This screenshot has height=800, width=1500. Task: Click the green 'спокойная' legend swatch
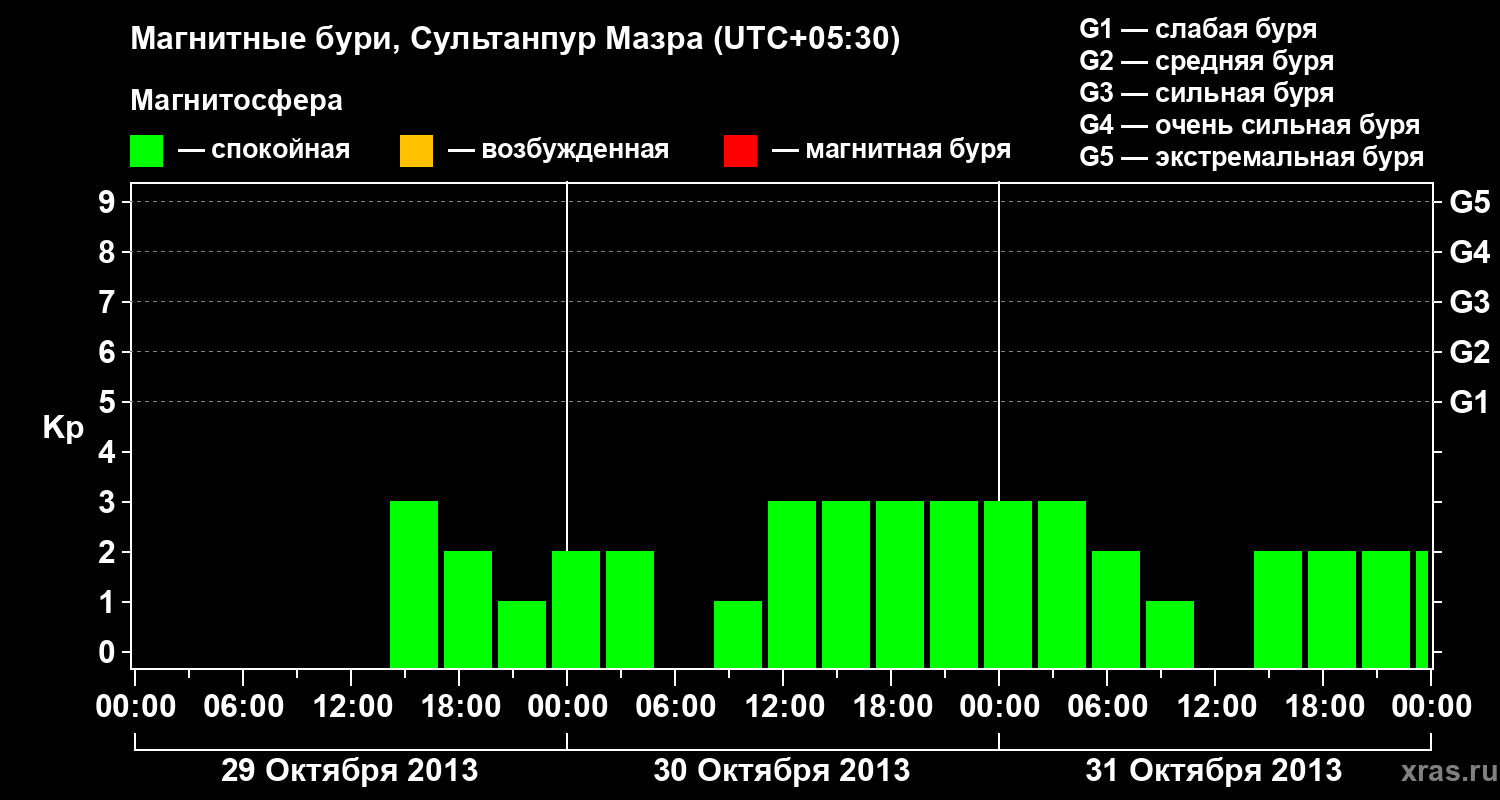point(147,151)
